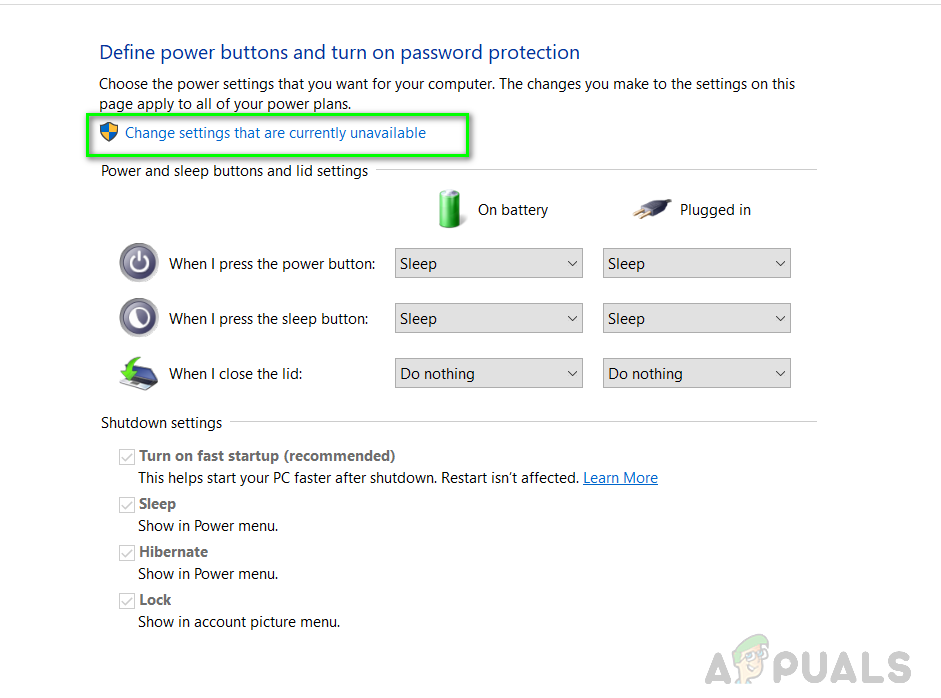Toggle the Sleep power menu checkbox
The width and height of the screenshot is (941, 698).
(127, 504)
